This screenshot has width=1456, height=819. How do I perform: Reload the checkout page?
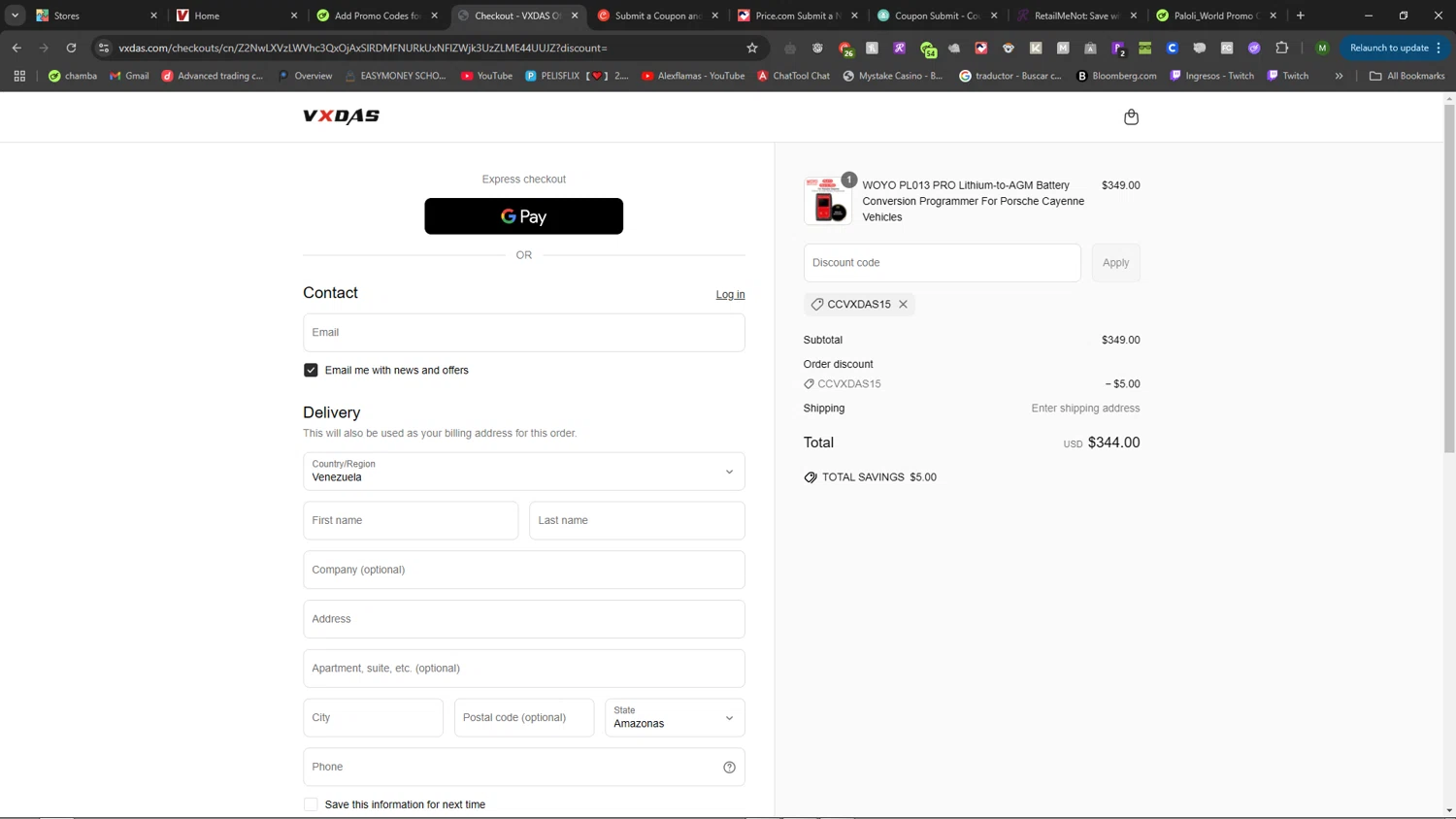(x=71, y=48)
